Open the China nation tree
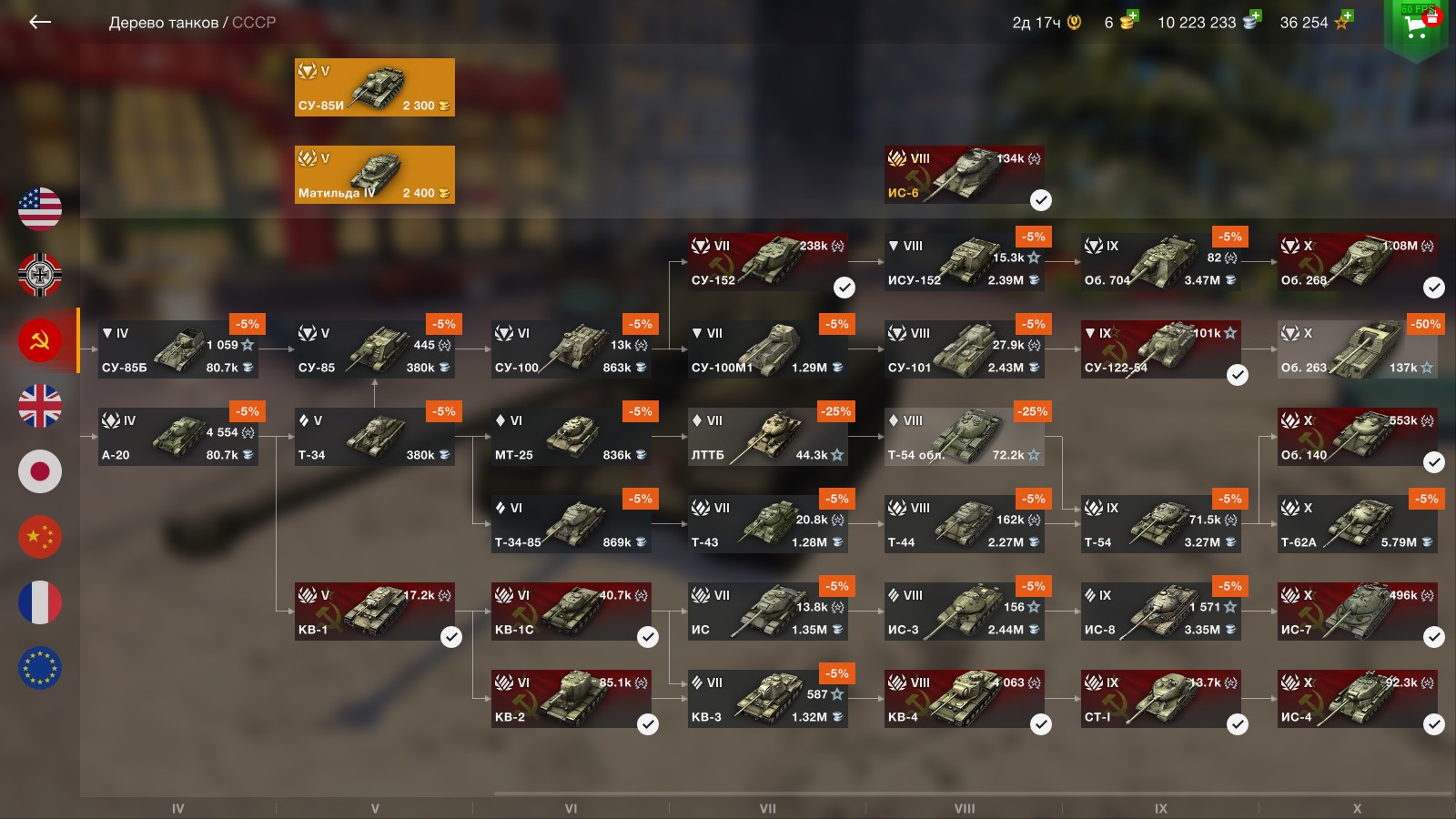The image size is (1456, 819). [x=40, y=537]
